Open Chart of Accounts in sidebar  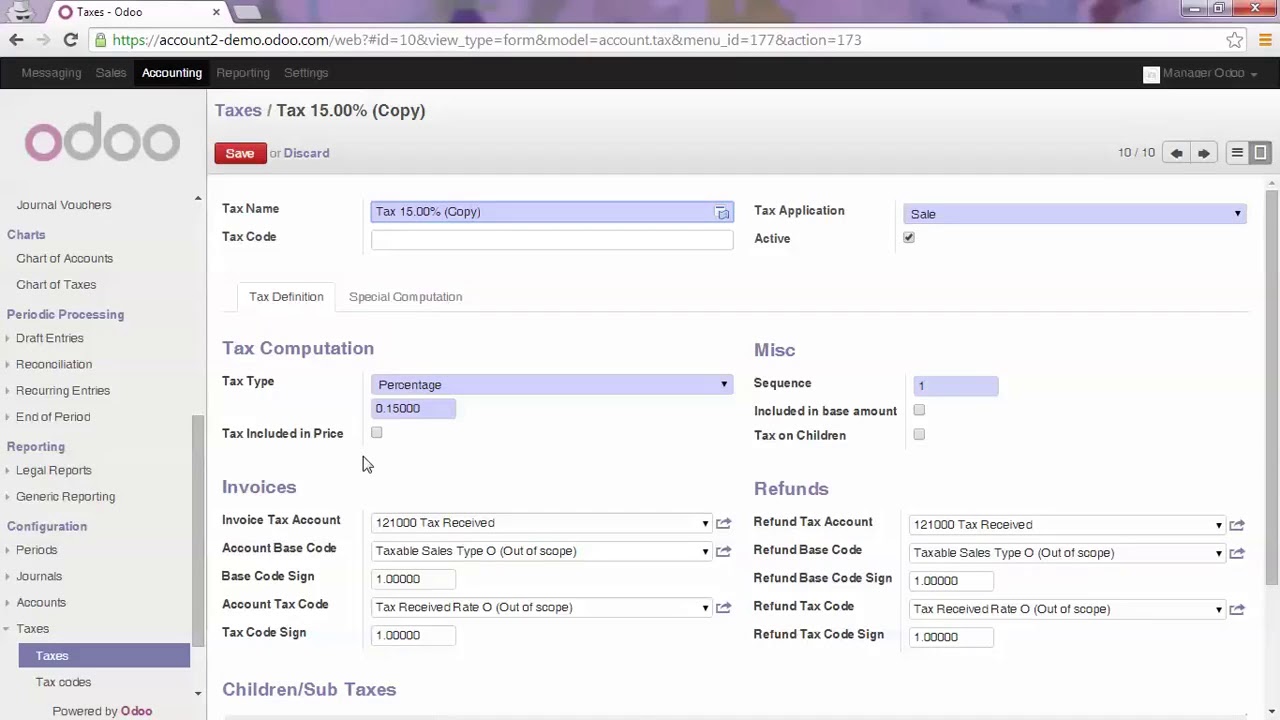pos(64,258)
